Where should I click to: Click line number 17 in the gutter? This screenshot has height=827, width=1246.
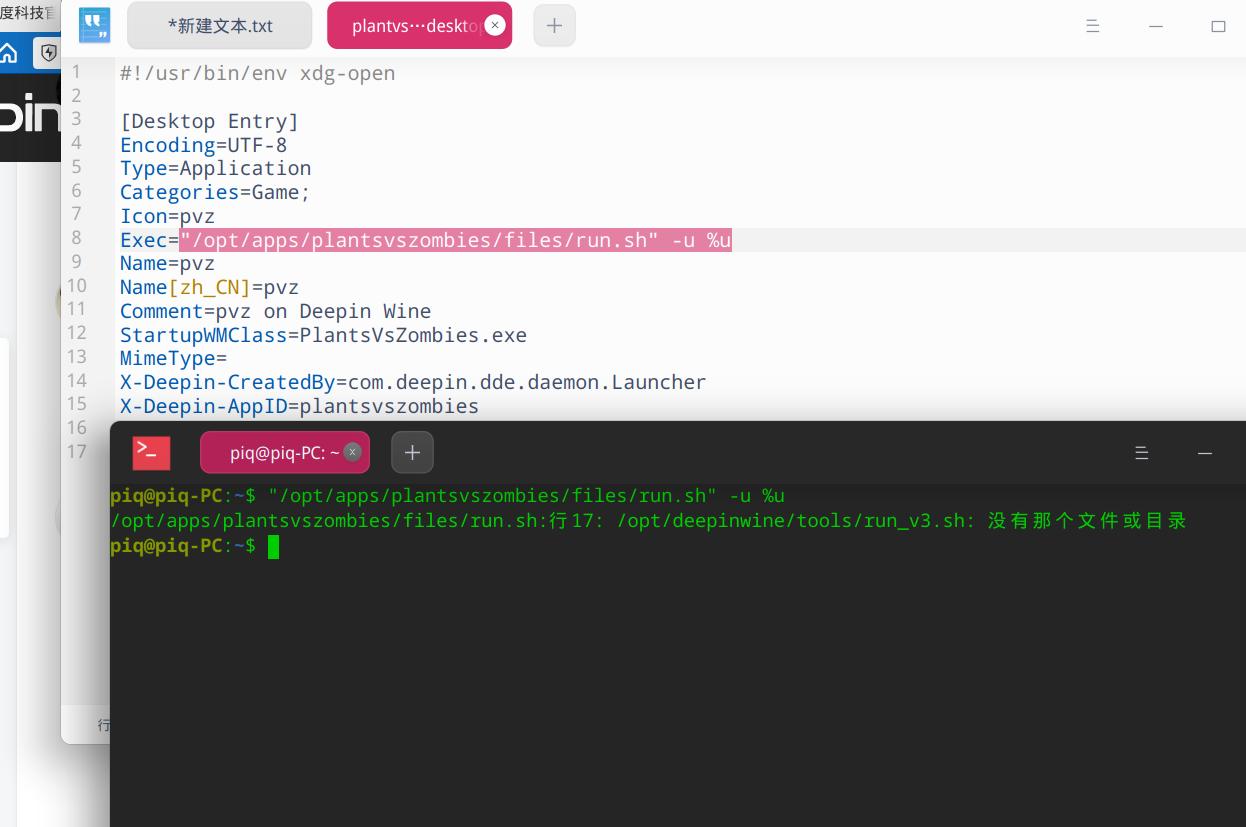click(x=76, y=451)
